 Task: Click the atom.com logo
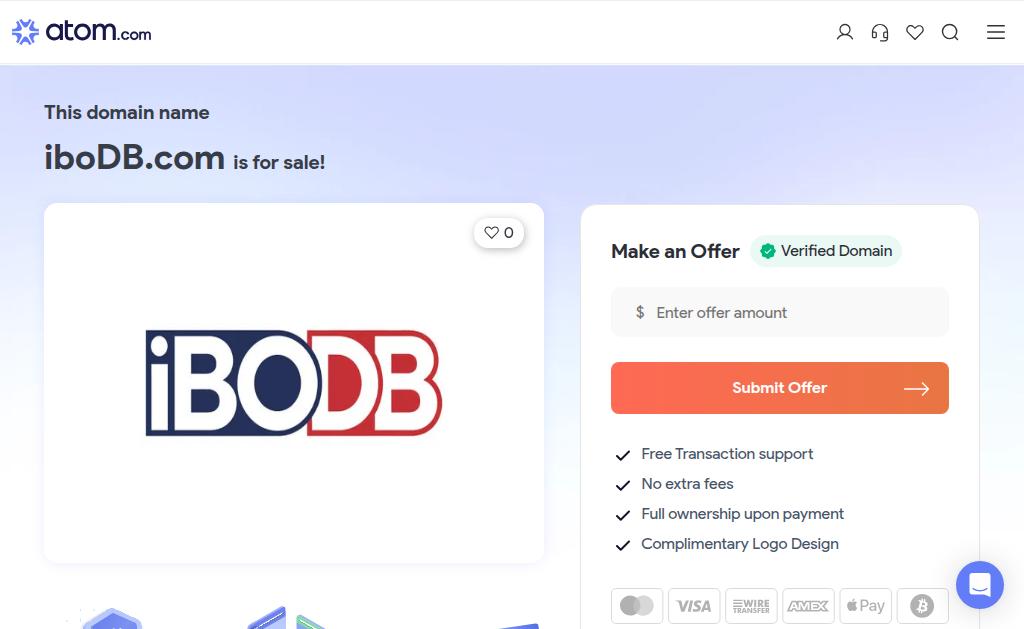(x=82, y=32)
